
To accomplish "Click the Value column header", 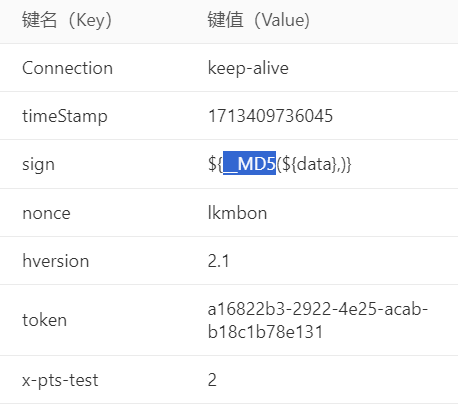I will (x=258, y=20).
